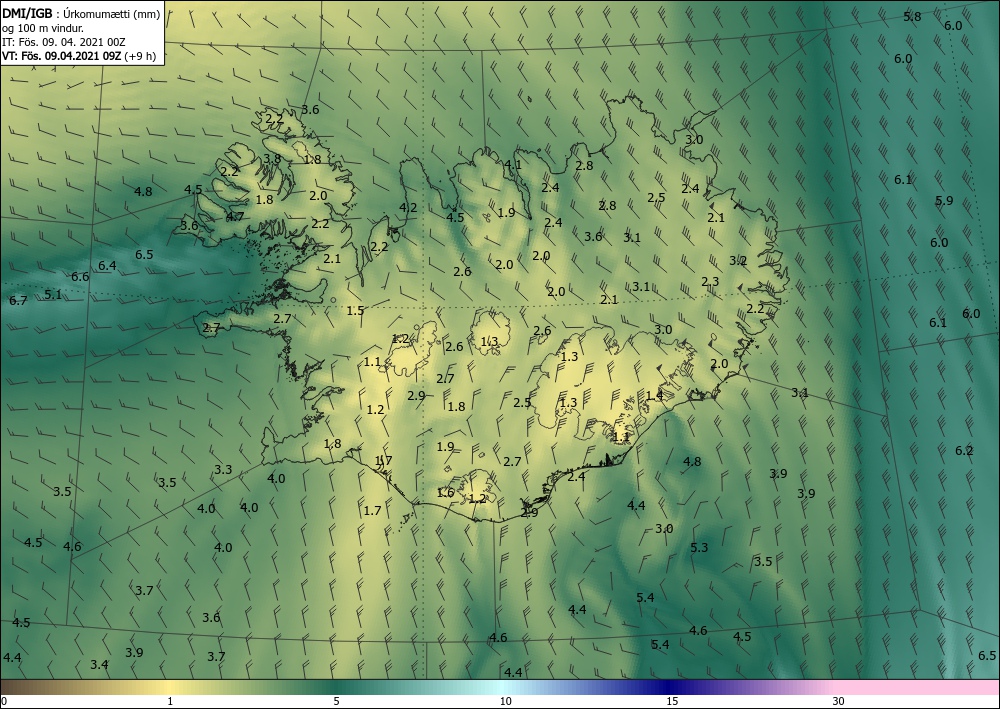This screenshot has width=1000, height=709.
Task: Click the 'IT: Fös. 09. 04. 2021 00Z' line
Action: pyautogui.click(x=64, y=42)
